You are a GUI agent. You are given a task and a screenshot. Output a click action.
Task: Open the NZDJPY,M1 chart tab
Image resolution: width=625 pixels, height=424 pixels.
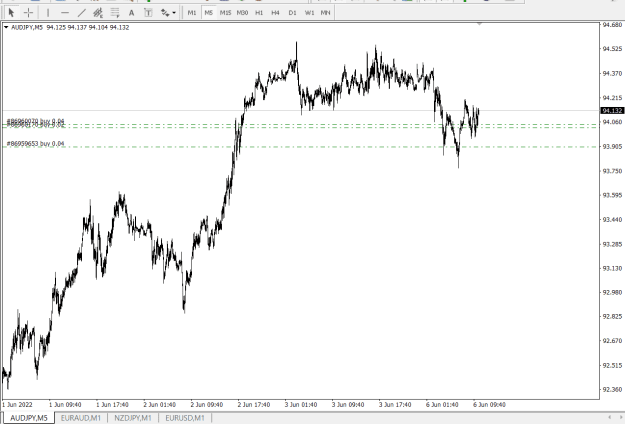coord(133,418)
